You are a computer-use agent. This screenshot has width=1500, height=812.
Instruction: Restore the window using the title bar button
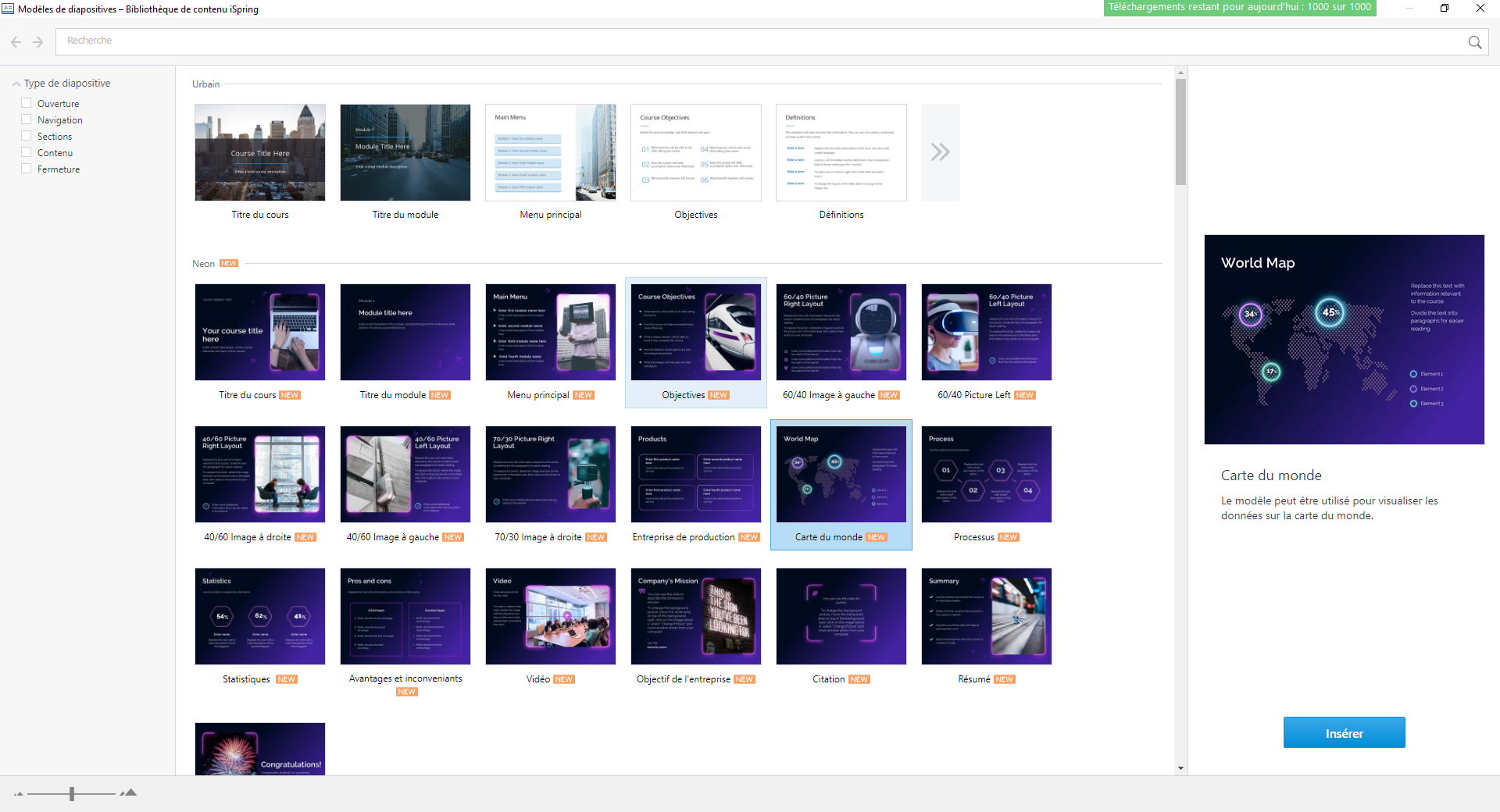coord(1444,8)
